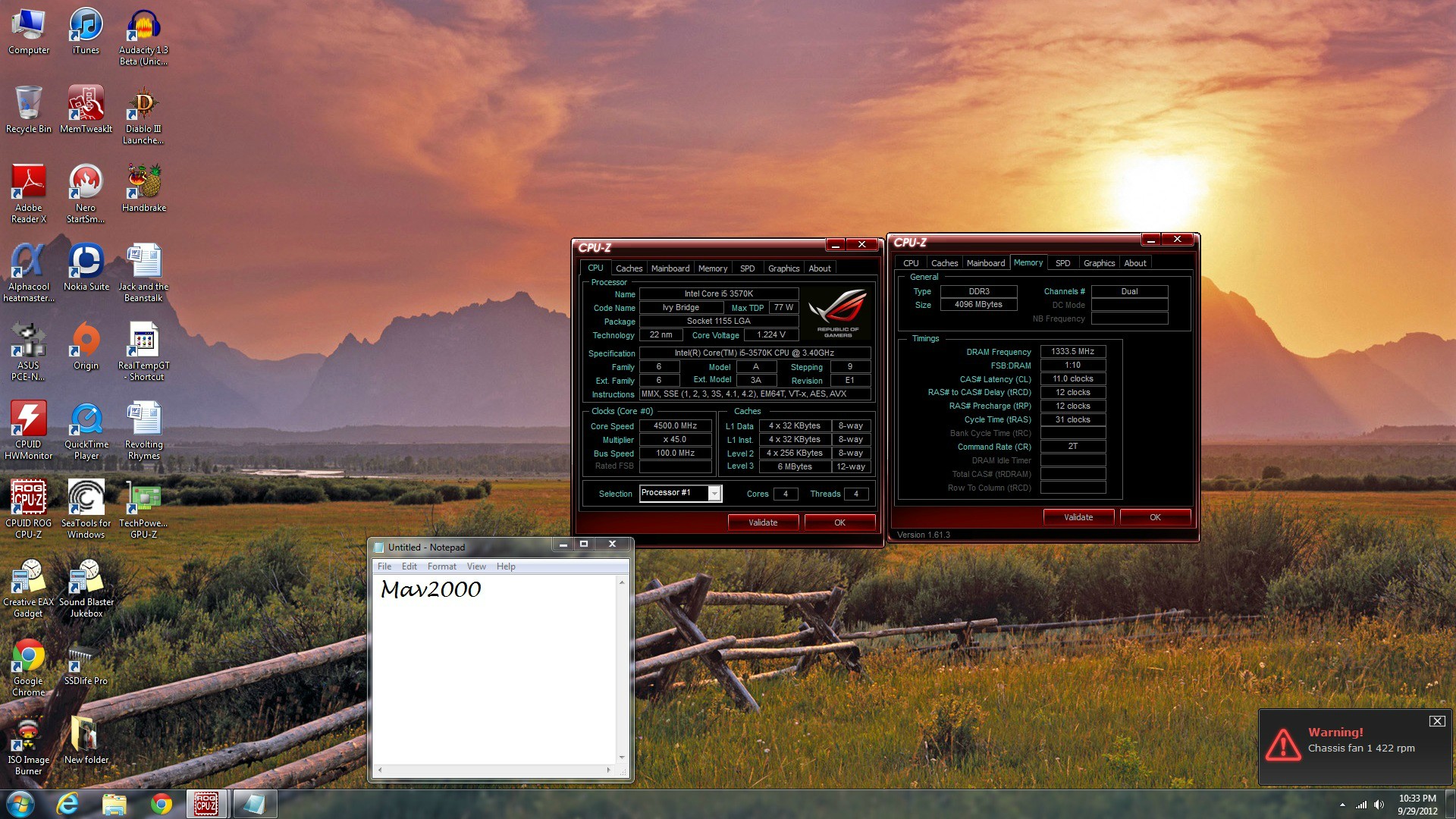This screenshot has height=819, width=1456.
Task: Launch the TechPowerUp GPU-Z shortcut
Action: click(x=143, y=510)
